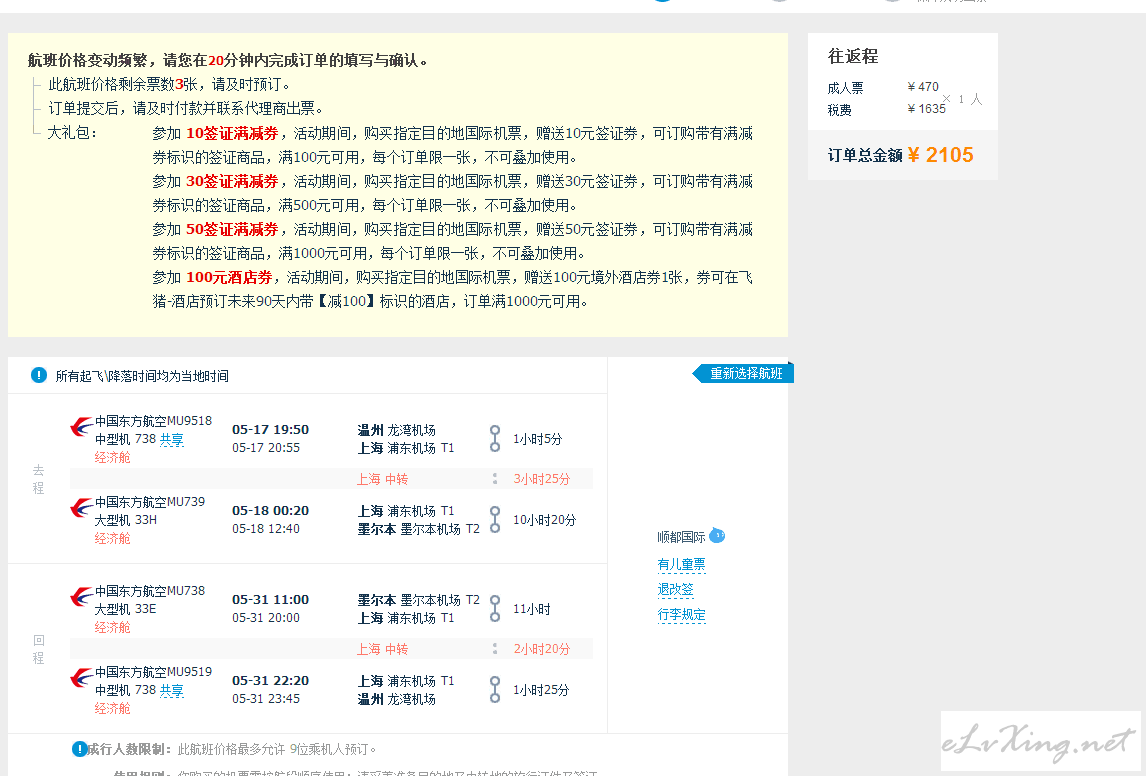Click the 100元酒店券 red text
Viewport: 1146px width, 776px height.
229,278
